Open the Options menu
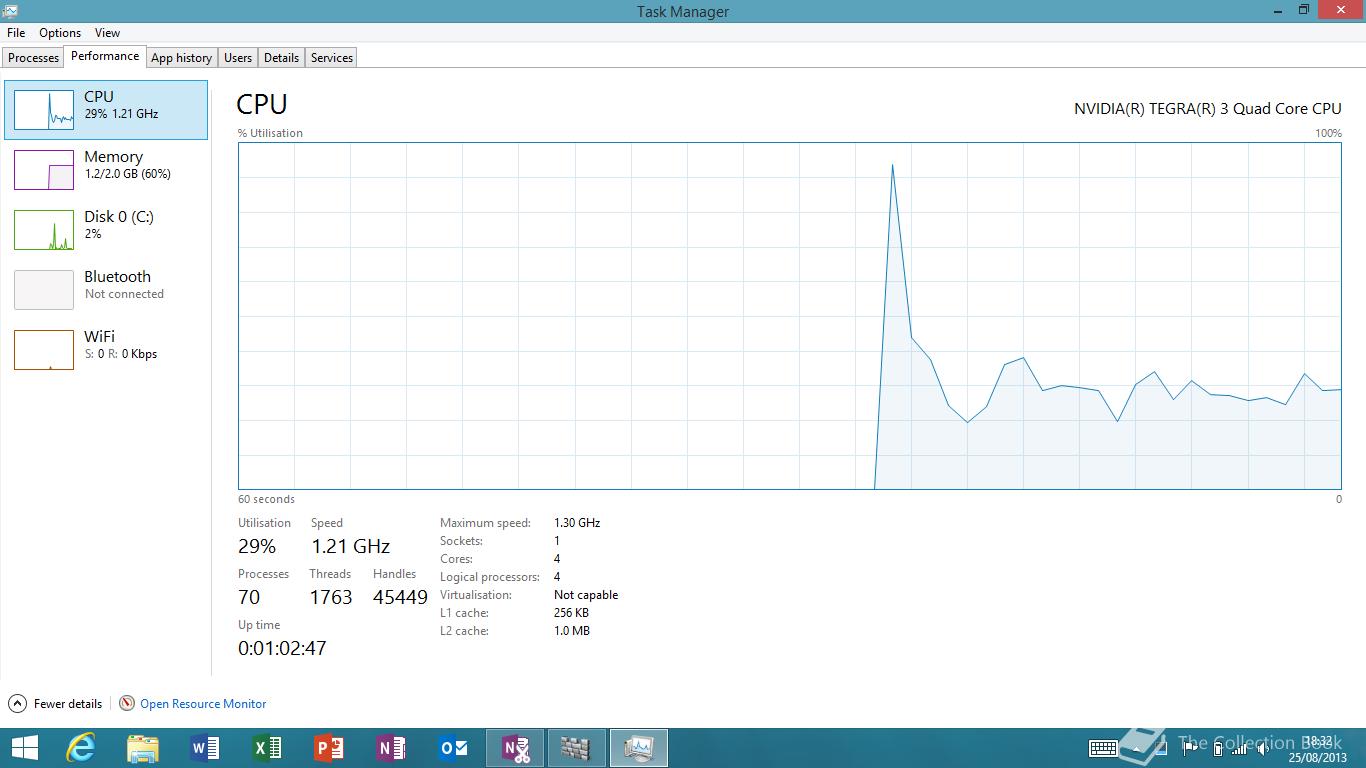 pyautogui.click(x=60, y=33)
